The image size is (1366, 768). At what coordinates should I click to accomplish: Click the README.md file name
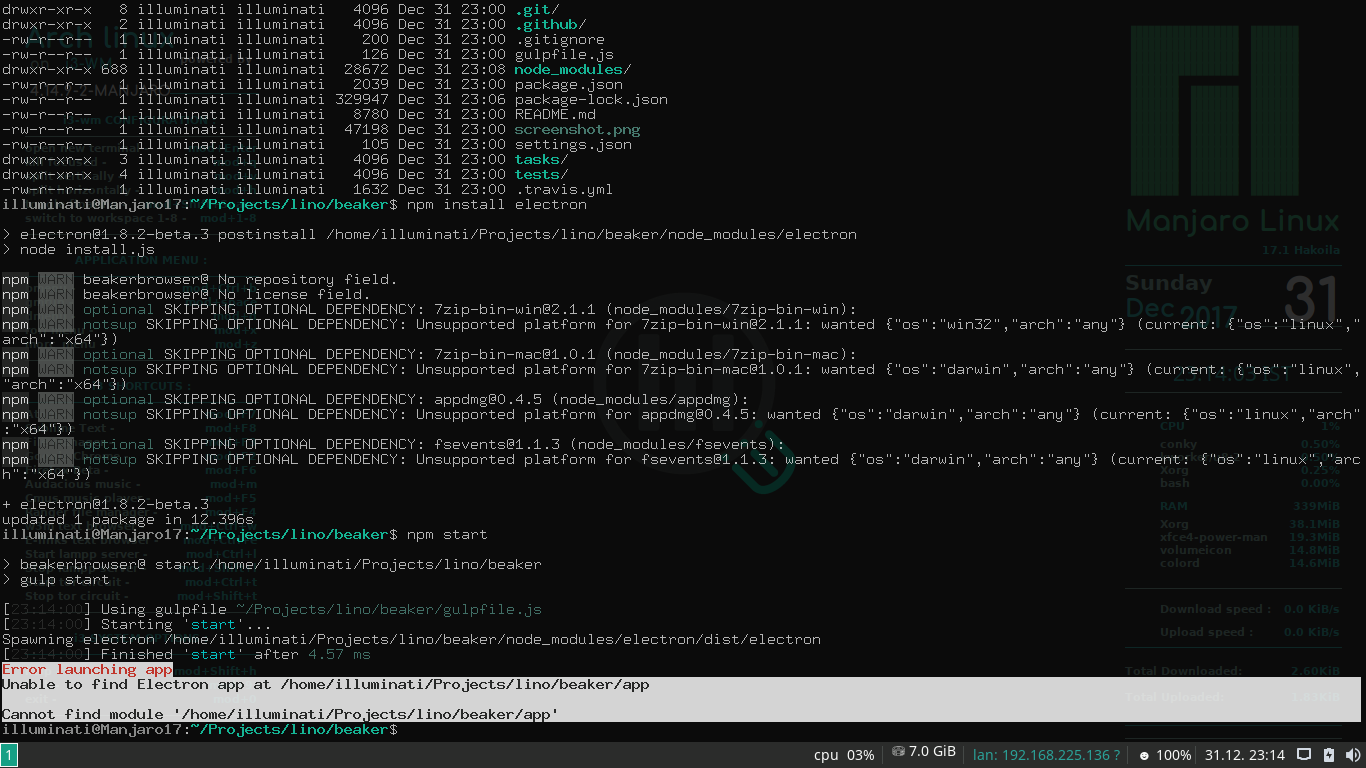coord(555,114)
